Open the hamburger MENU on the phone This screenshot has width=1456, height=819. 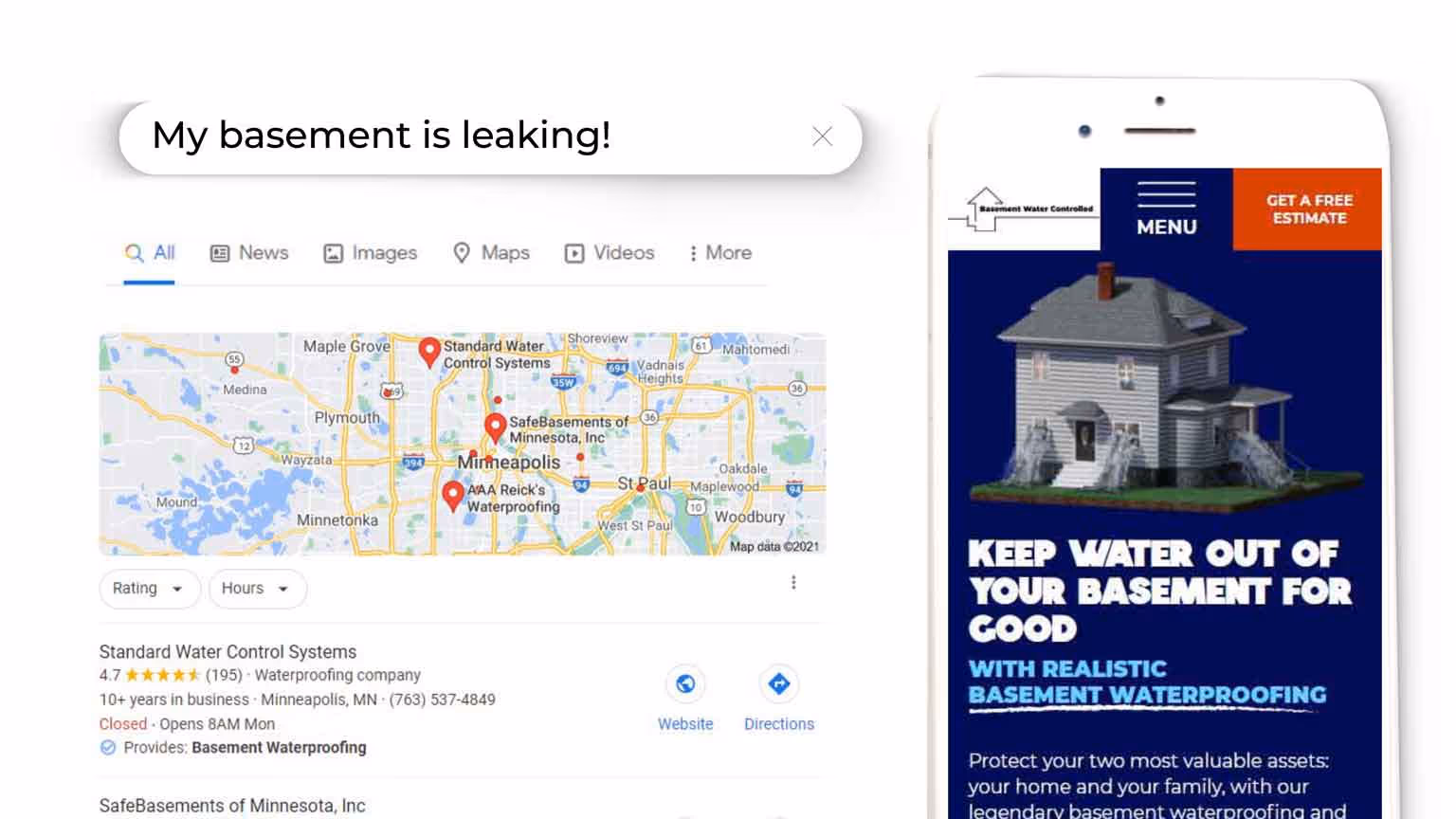(1167, 209)
